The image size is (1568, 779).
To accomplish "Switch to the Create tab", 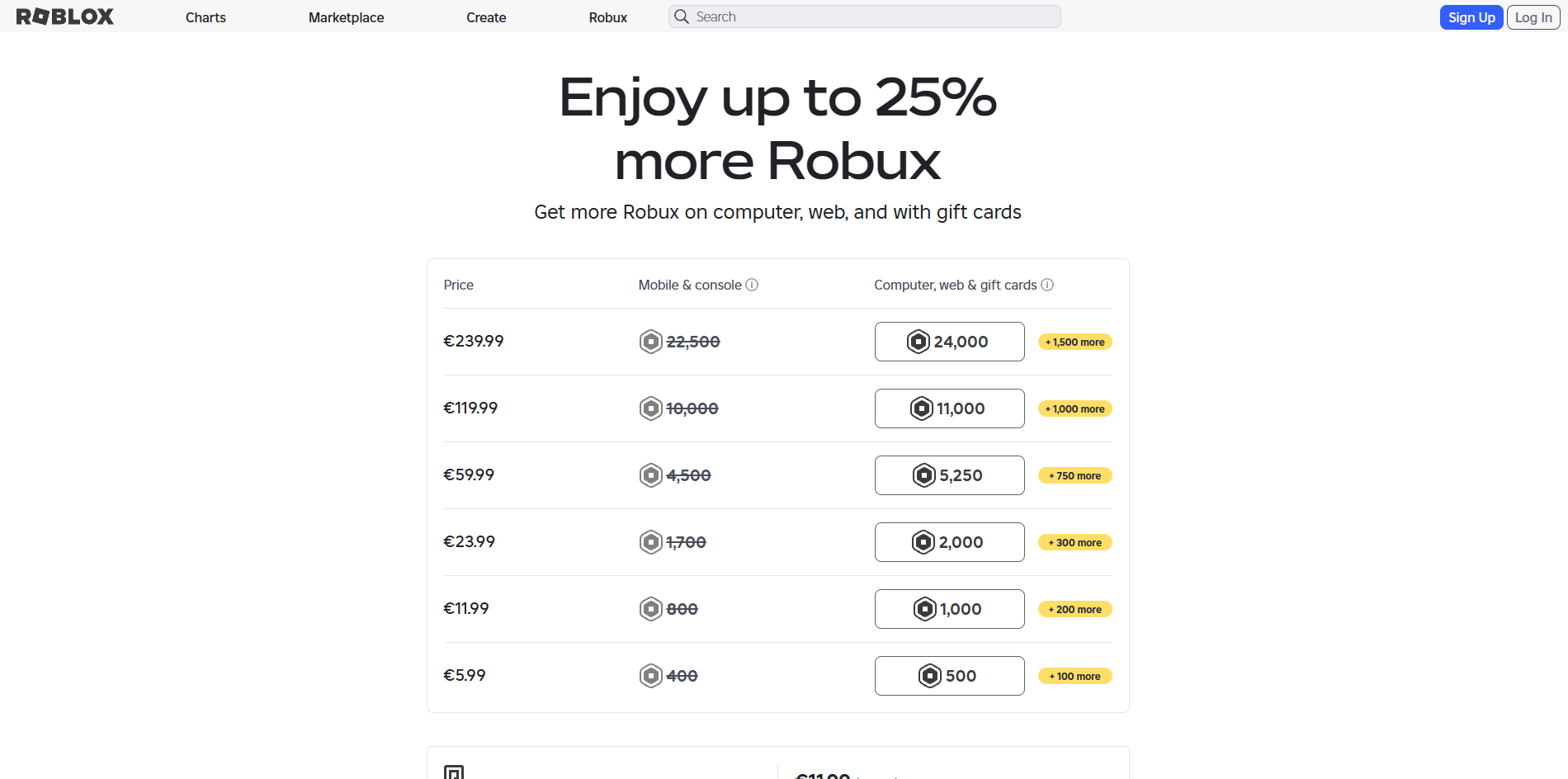I will pos(485,17).
